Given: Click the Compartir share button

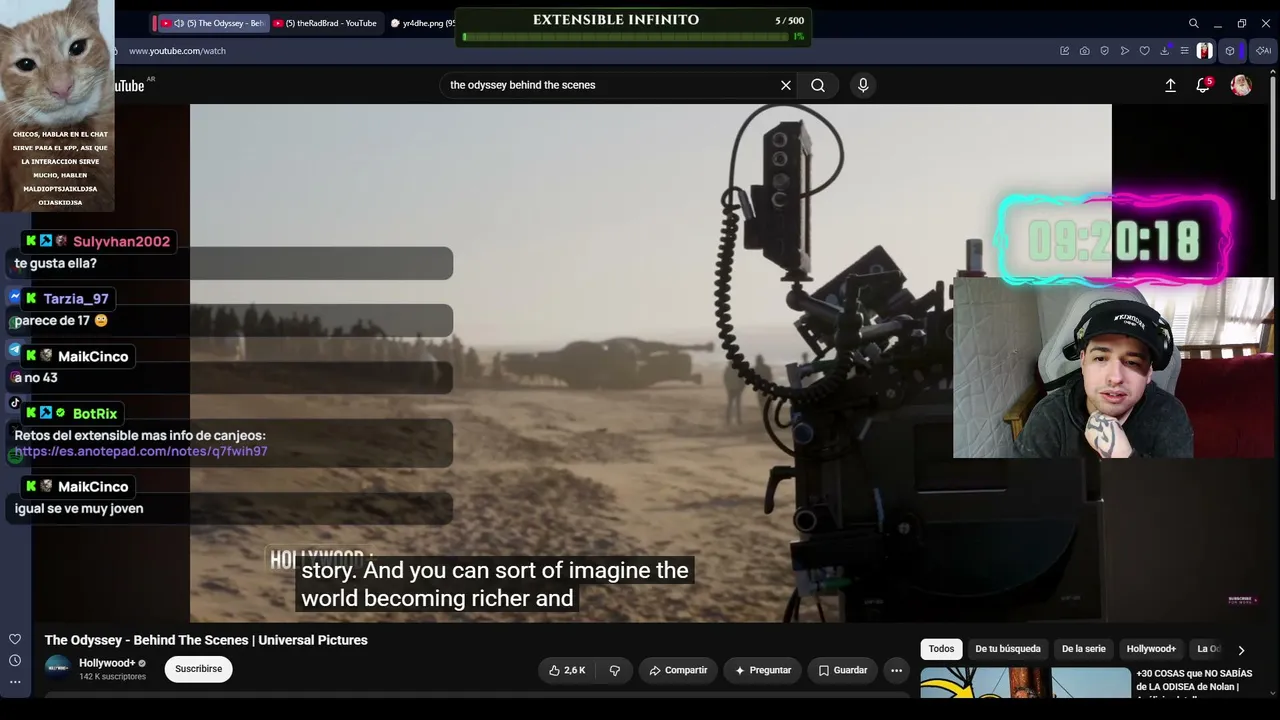Looking at the screenshot, I should pos(678,670).
